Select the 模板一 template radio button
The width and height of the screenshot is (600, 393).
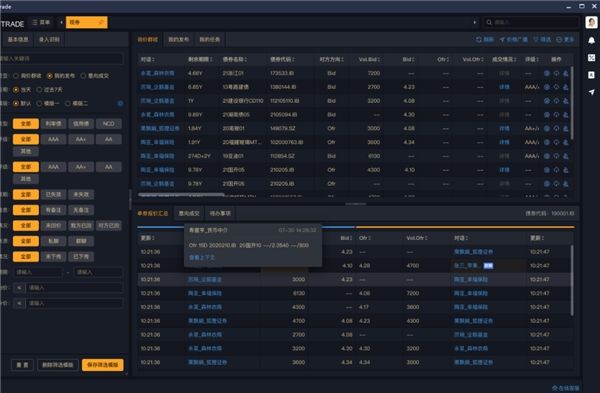click(39, 103)
